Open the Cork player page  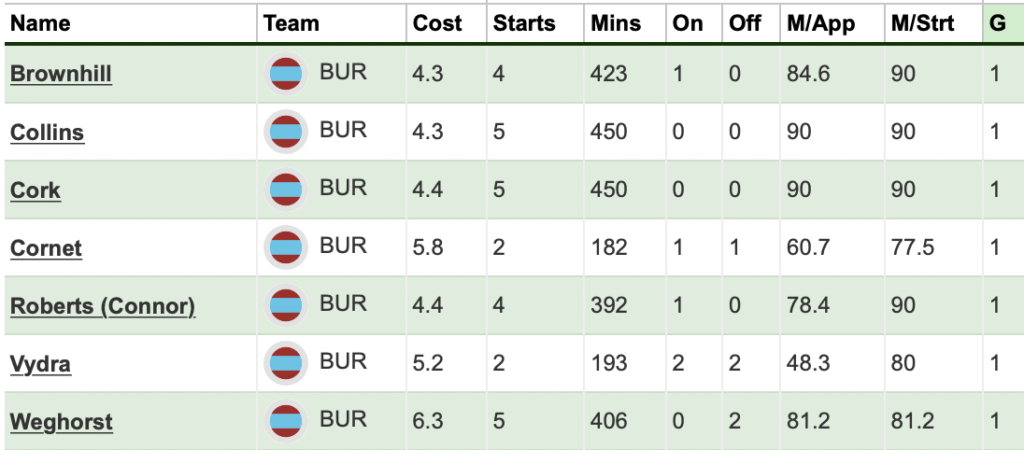pyautogui.click(x=35, y=190)
